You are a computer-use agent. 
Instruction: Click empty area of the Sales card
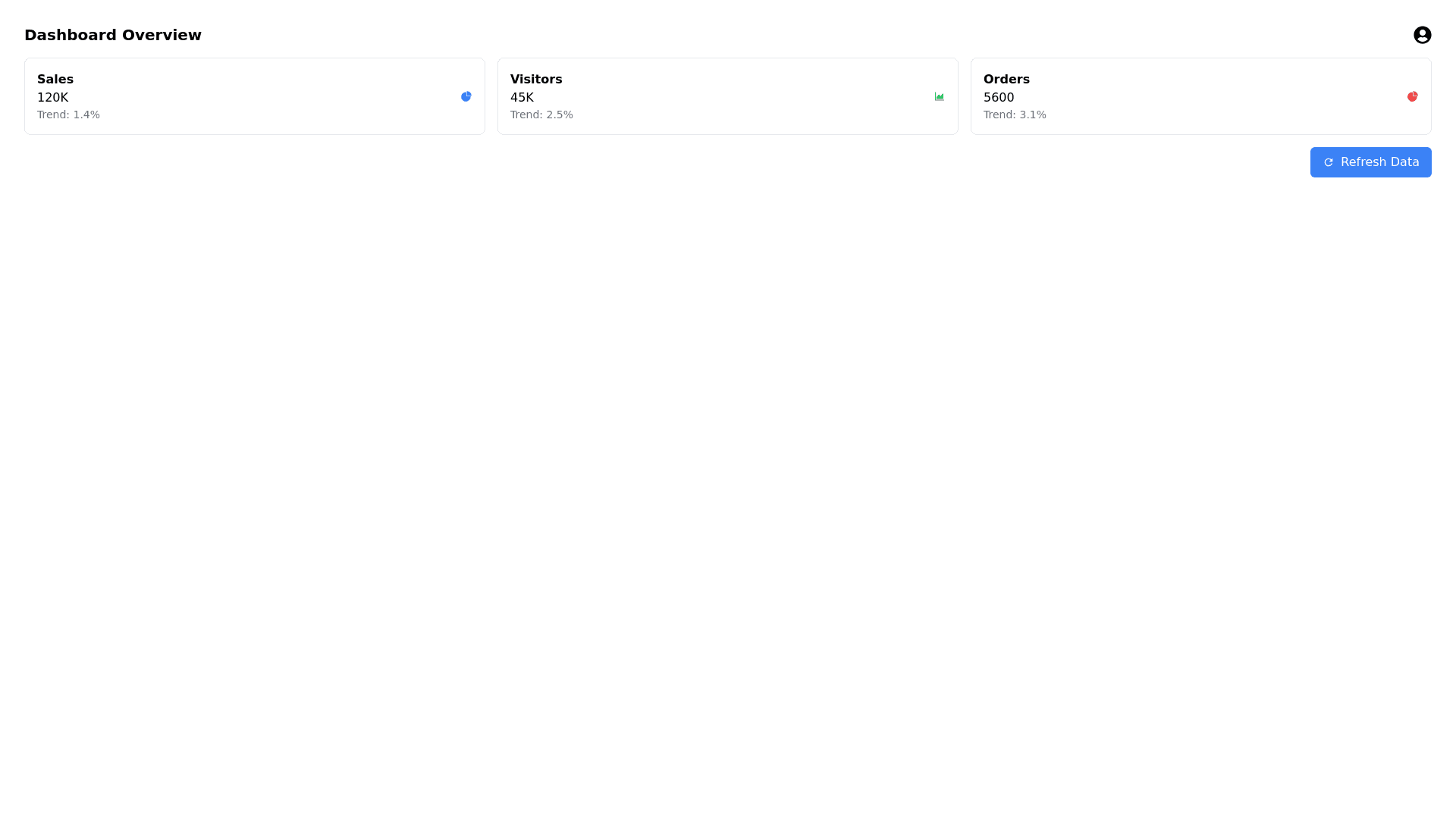pos(273,96)
